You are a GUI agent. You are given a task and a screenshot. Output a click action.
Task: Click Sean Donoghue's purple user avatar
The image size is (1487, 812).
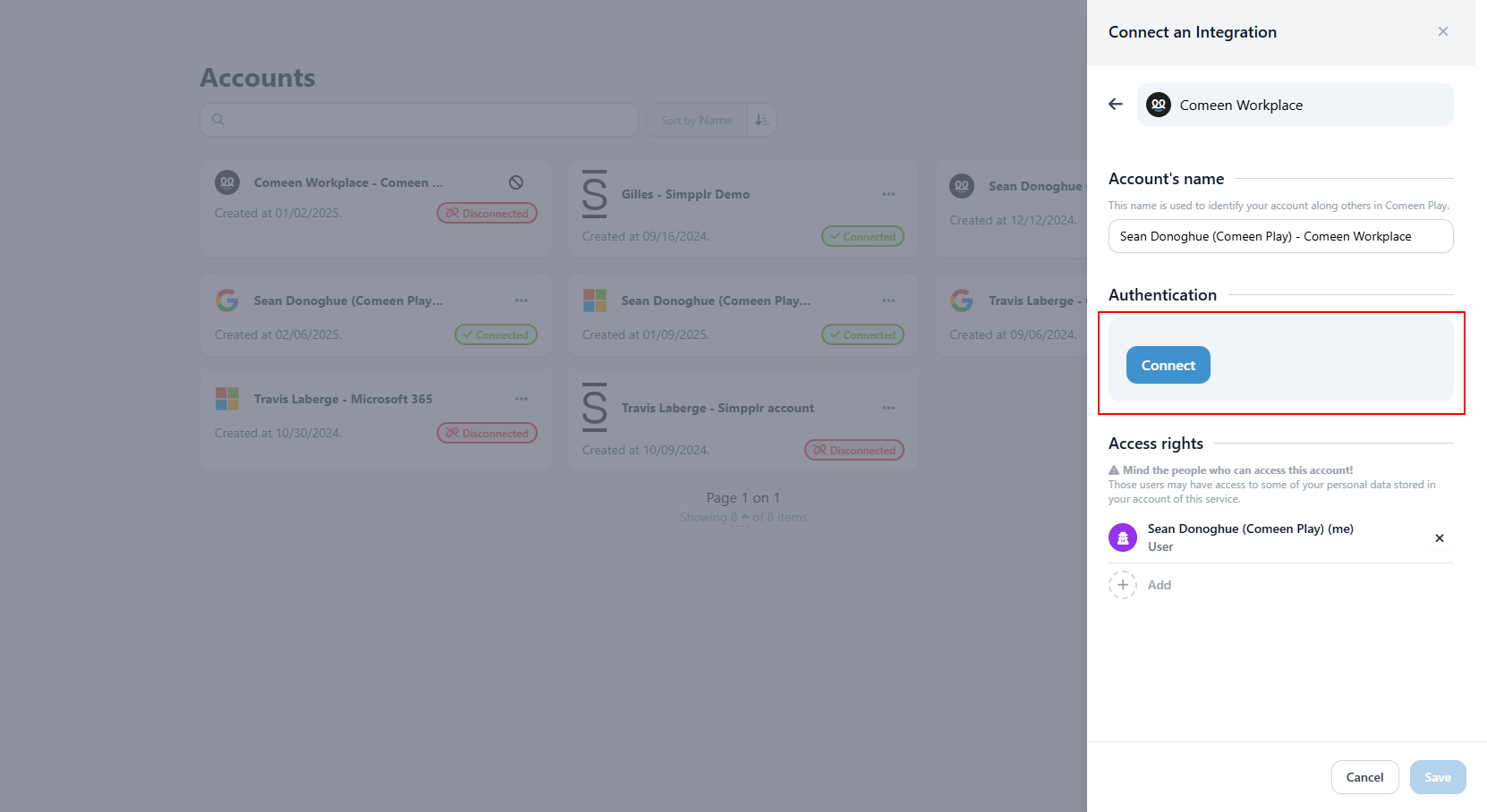coord(1123,537)
